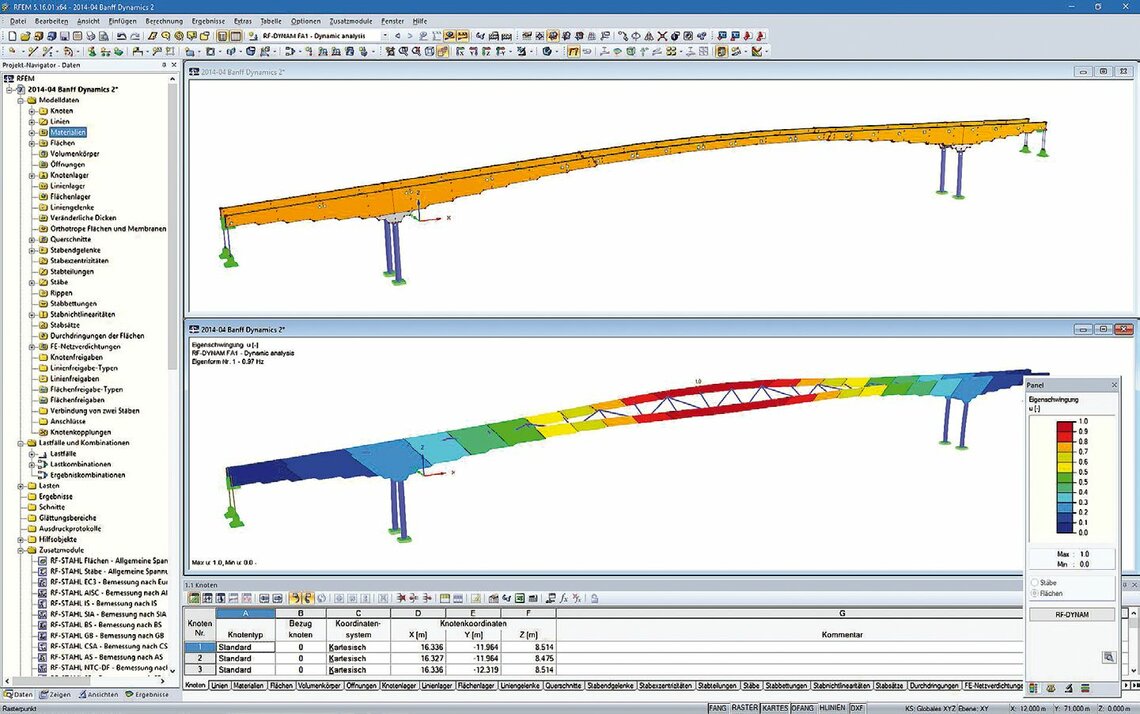Go to previous load case arrow
This screenshot has width=1140, height=714.
pos(398,36)
